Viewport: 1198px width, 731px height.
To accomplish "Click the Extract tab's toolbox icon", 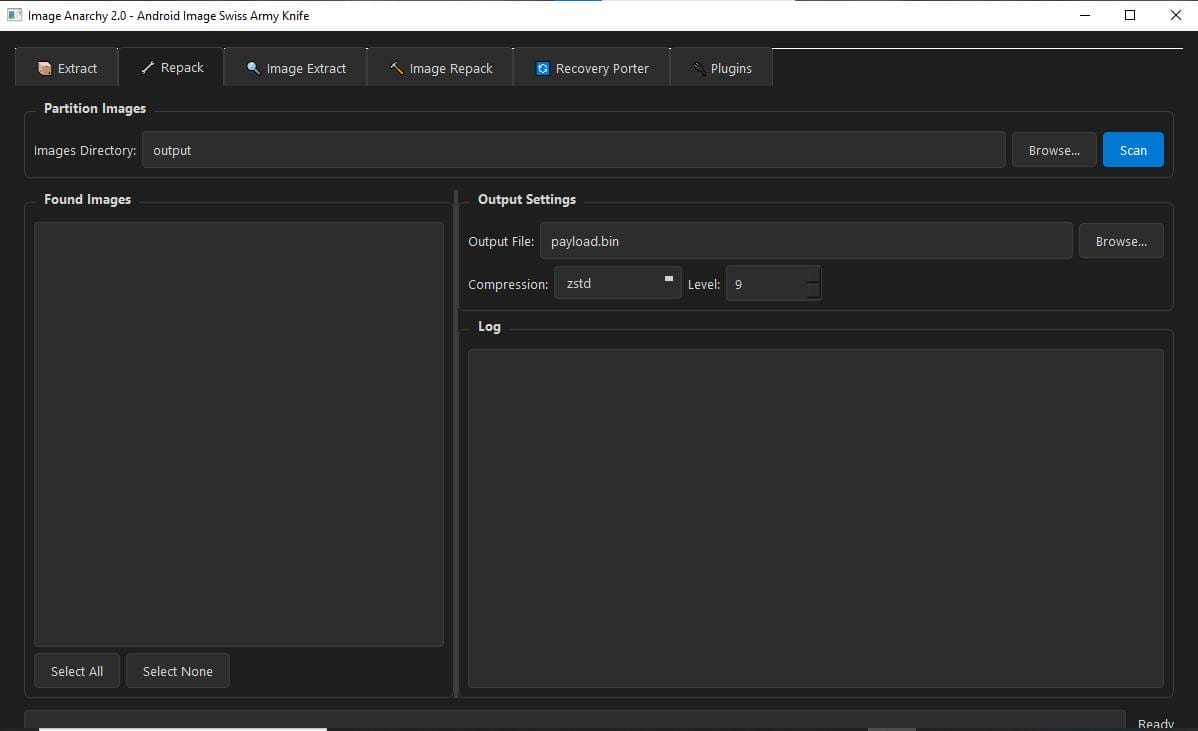I will (x=44, y=67).
